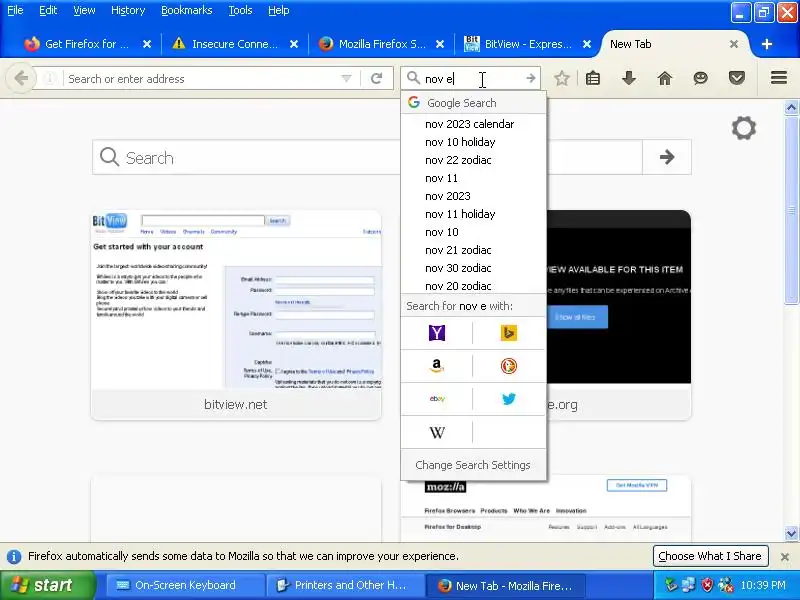The height and width of the screenshot is (600, 800).
Task: Search with eBay engine icon
Action: [437, 399]
